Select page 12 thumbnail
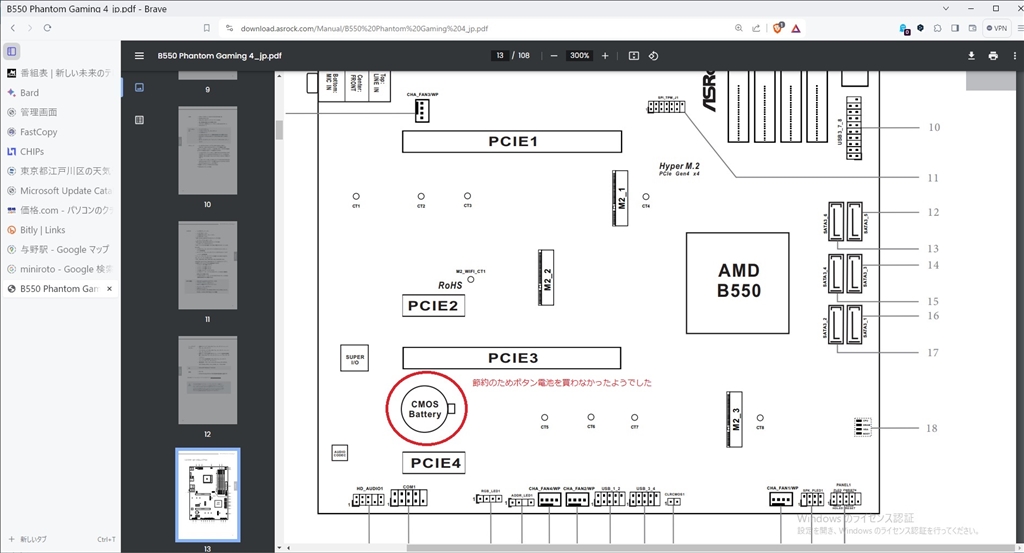Viewport: 1024px width, 553px height. point(208,380)
